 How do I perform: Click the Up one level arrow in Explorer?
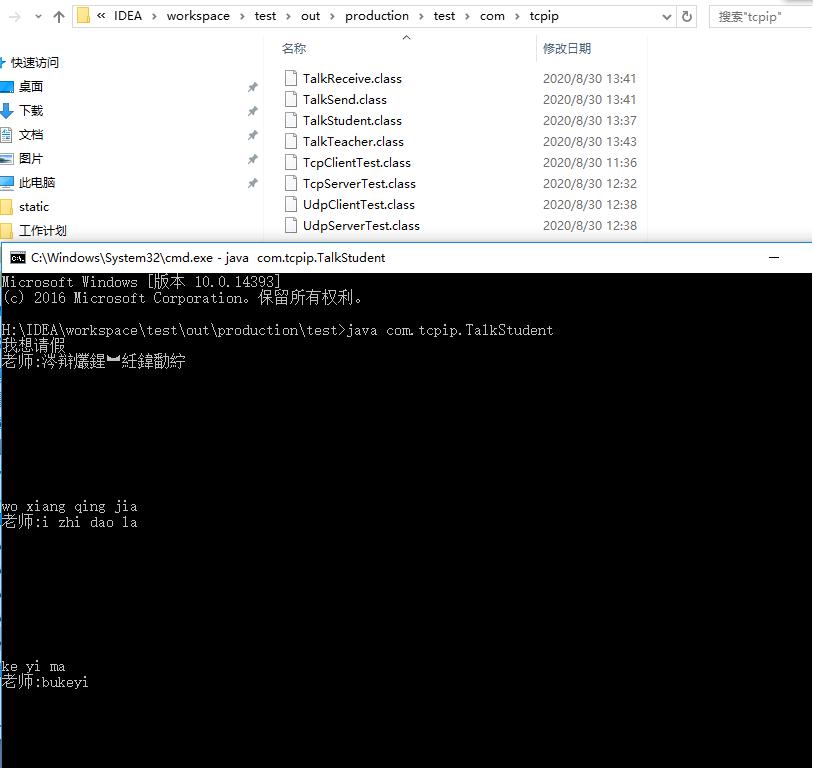(x=59, y=17)
